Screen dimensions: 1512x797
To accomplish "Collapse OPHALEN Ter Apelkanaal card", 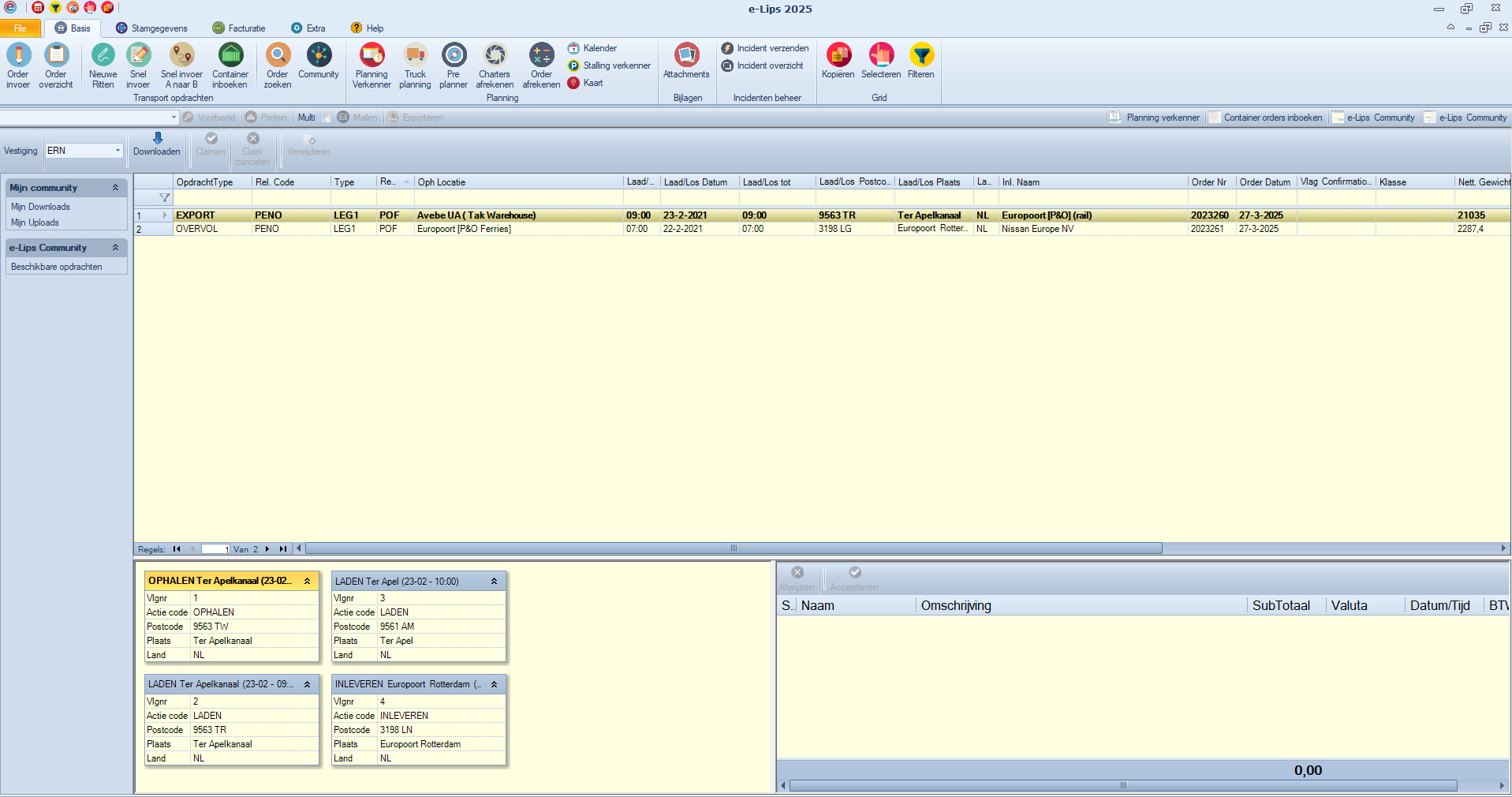I will coord(308,581).
